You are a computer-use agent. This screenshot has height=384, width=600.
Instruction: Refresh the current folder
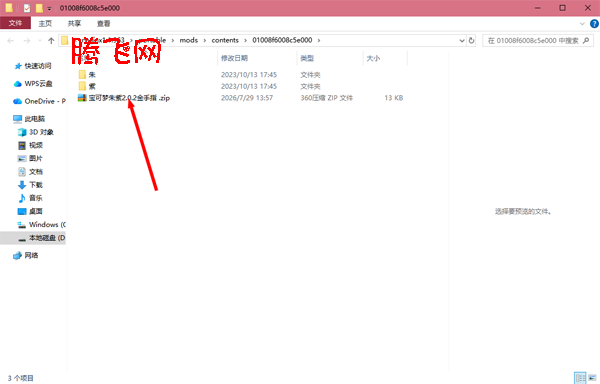pos(471,41)
